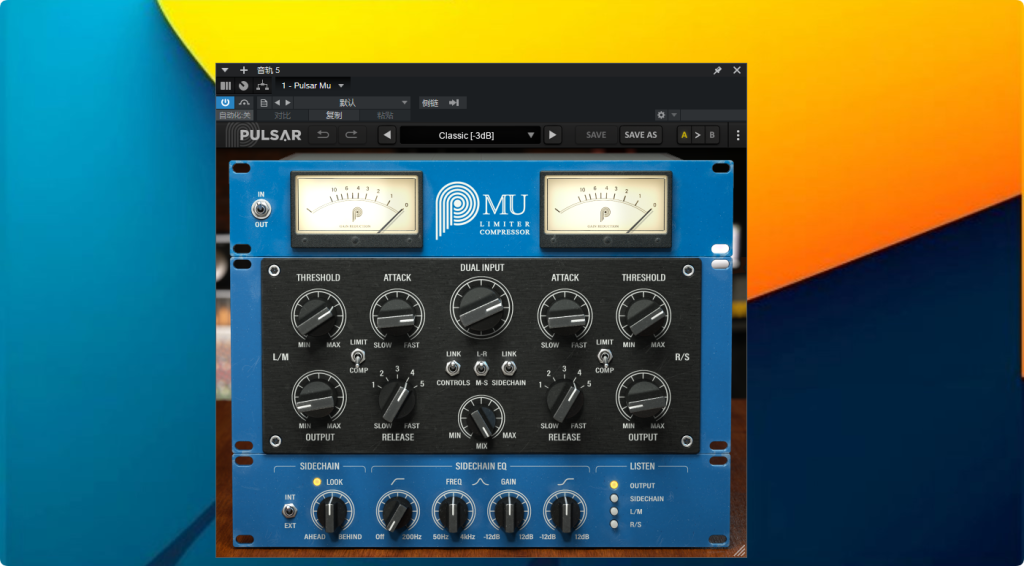Adjust the high-pass filter Off–200Hz knob

(397, 511)
